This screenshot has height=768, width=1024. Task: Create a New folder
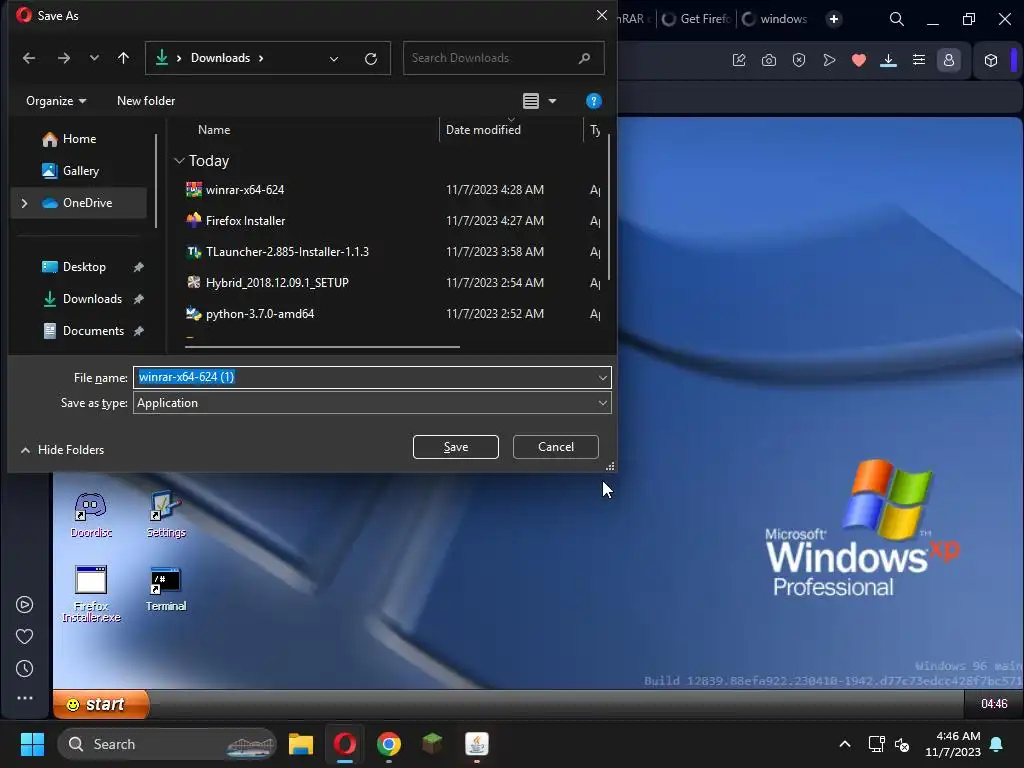tap(146, 101)
